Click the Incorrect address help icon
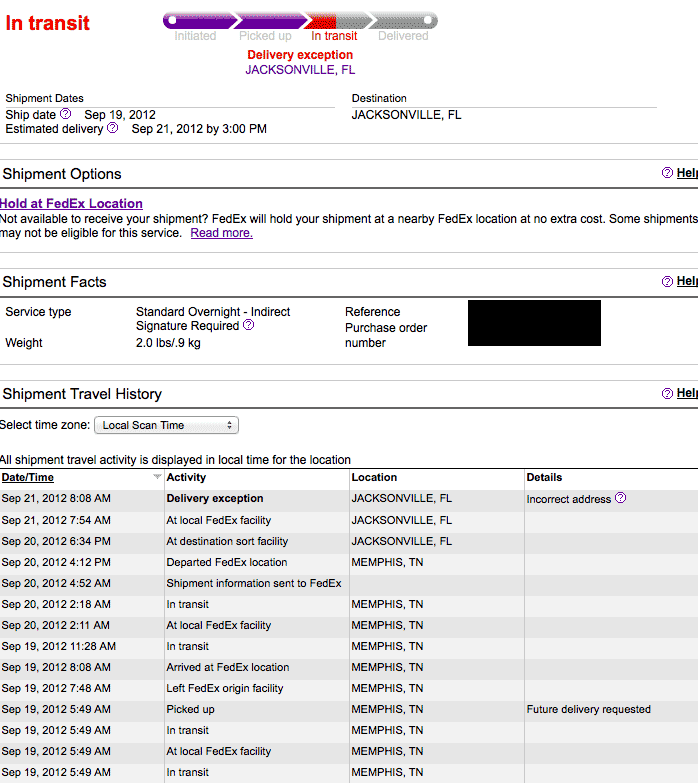The image size is (698, 783). click(620, 498)
